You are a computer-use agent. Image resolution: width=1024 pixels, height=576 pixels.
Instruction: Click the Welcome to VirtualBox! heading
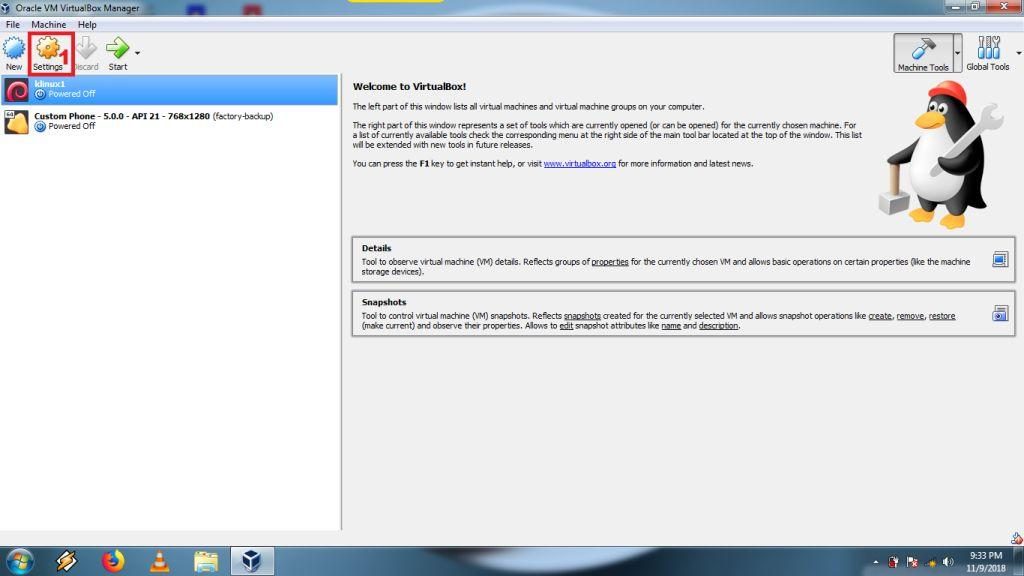(409, 86)
